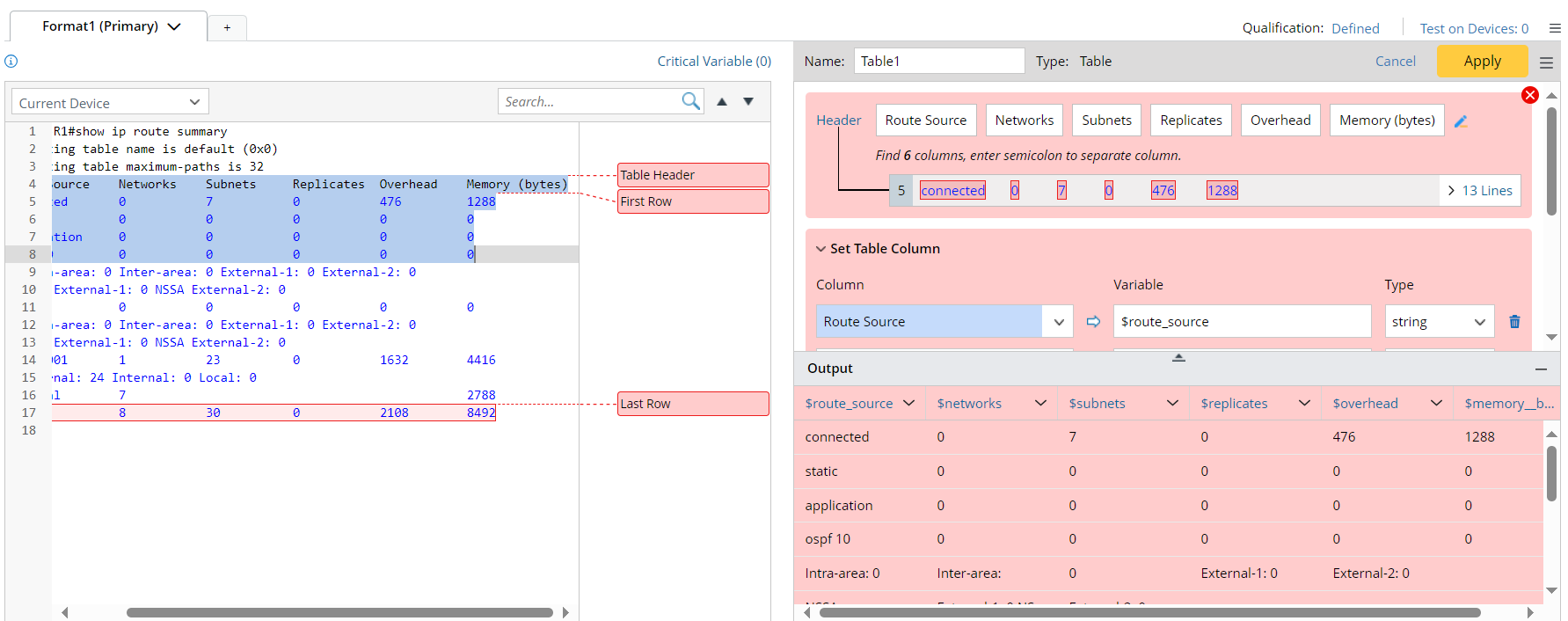1568x621 pixels.
Task: Open the string type dropdown
Action: (x=1439, y=322)
